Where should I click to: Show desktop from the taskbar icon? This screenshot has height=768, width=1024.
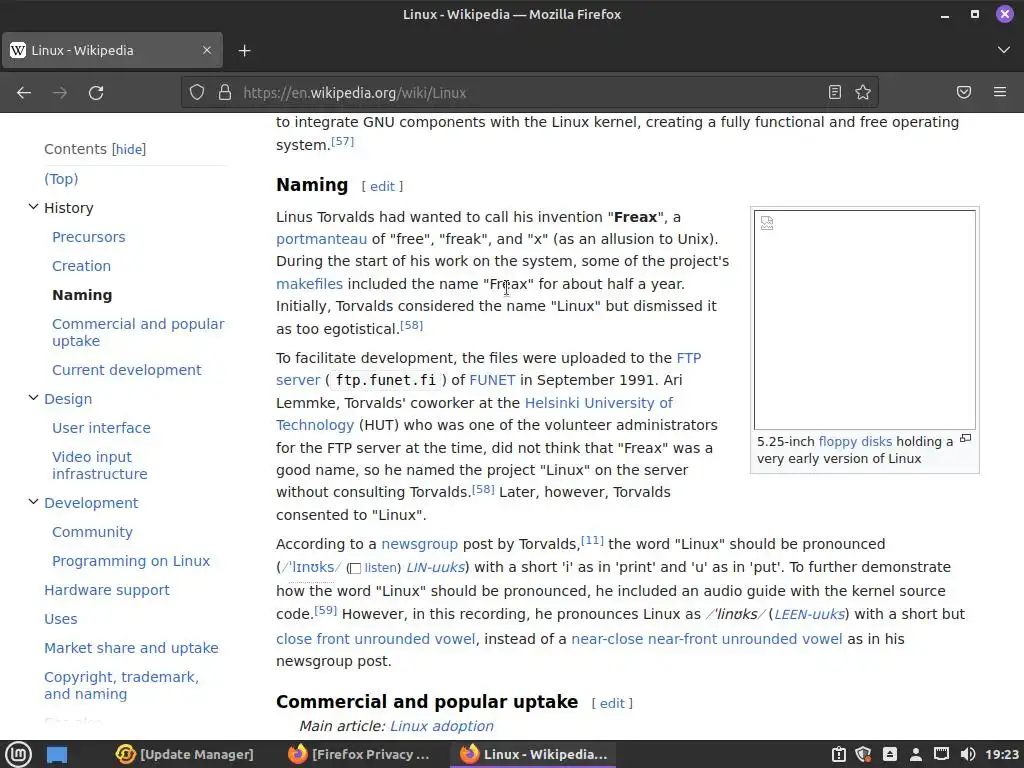click(57, 754)
